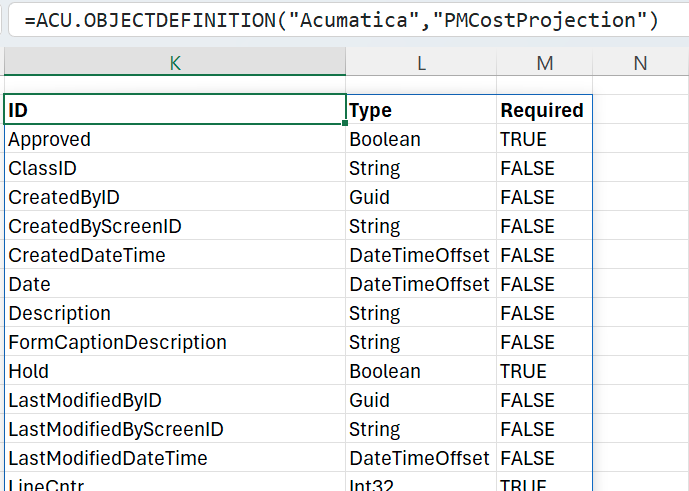689x491 pixels.
Task: Click FALSE in the LastModifiedByID row
Action: pos(544,400)
